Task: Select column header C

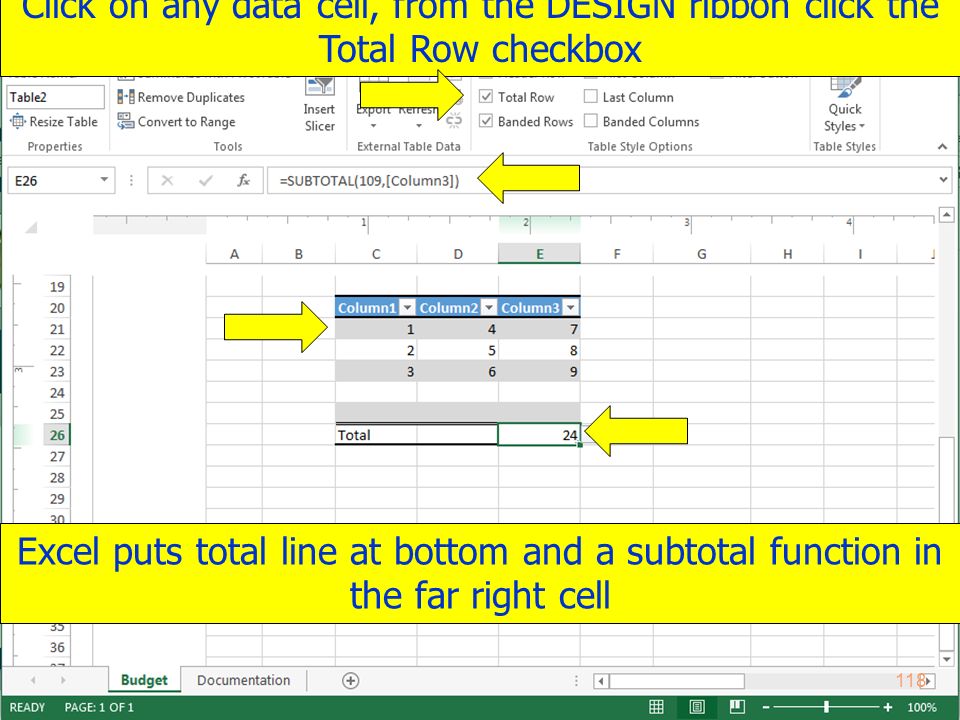Action: coord(376,254)
